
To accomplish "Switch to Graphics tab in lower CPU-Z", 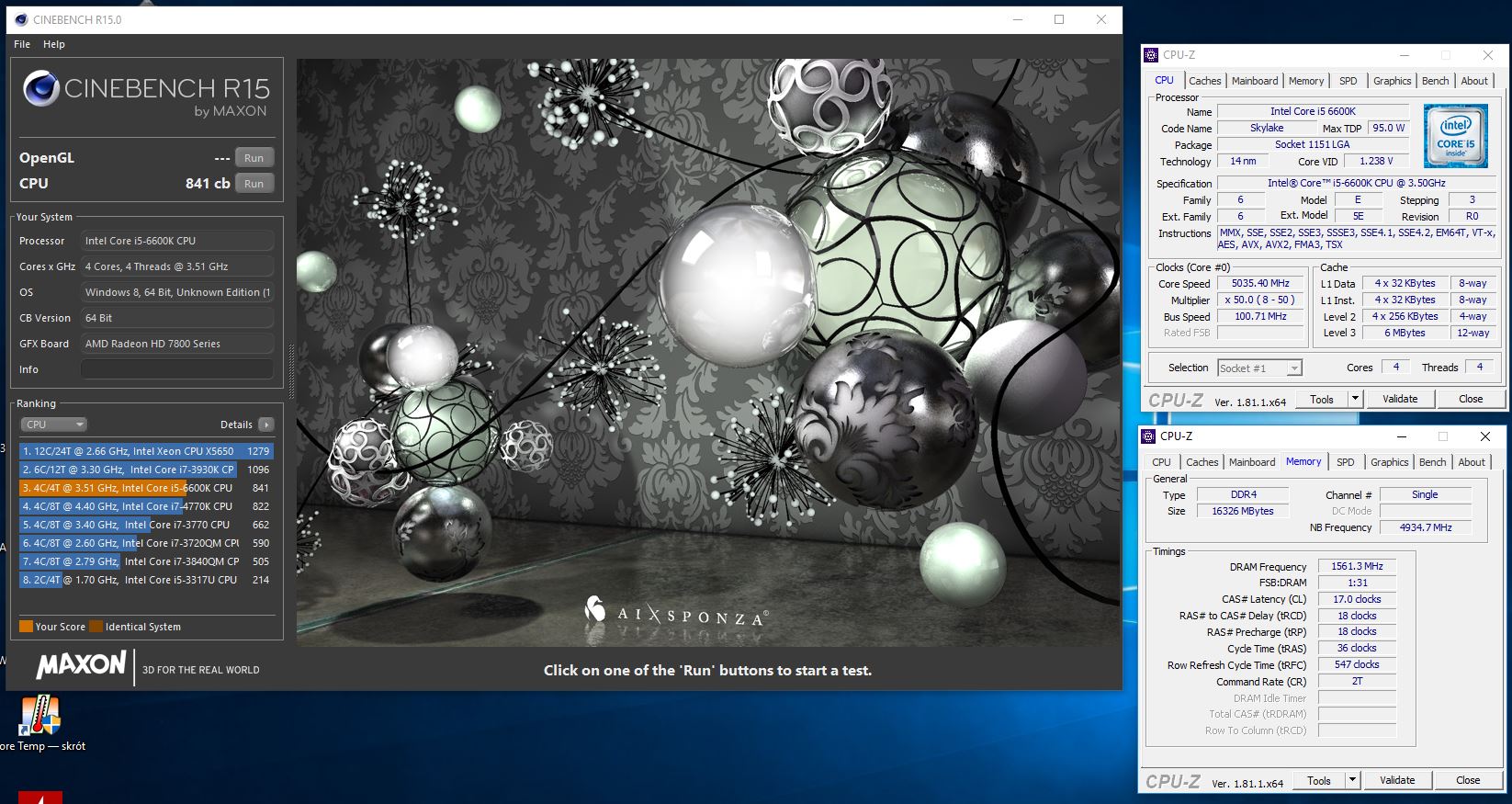I will tap(1389, 462).
